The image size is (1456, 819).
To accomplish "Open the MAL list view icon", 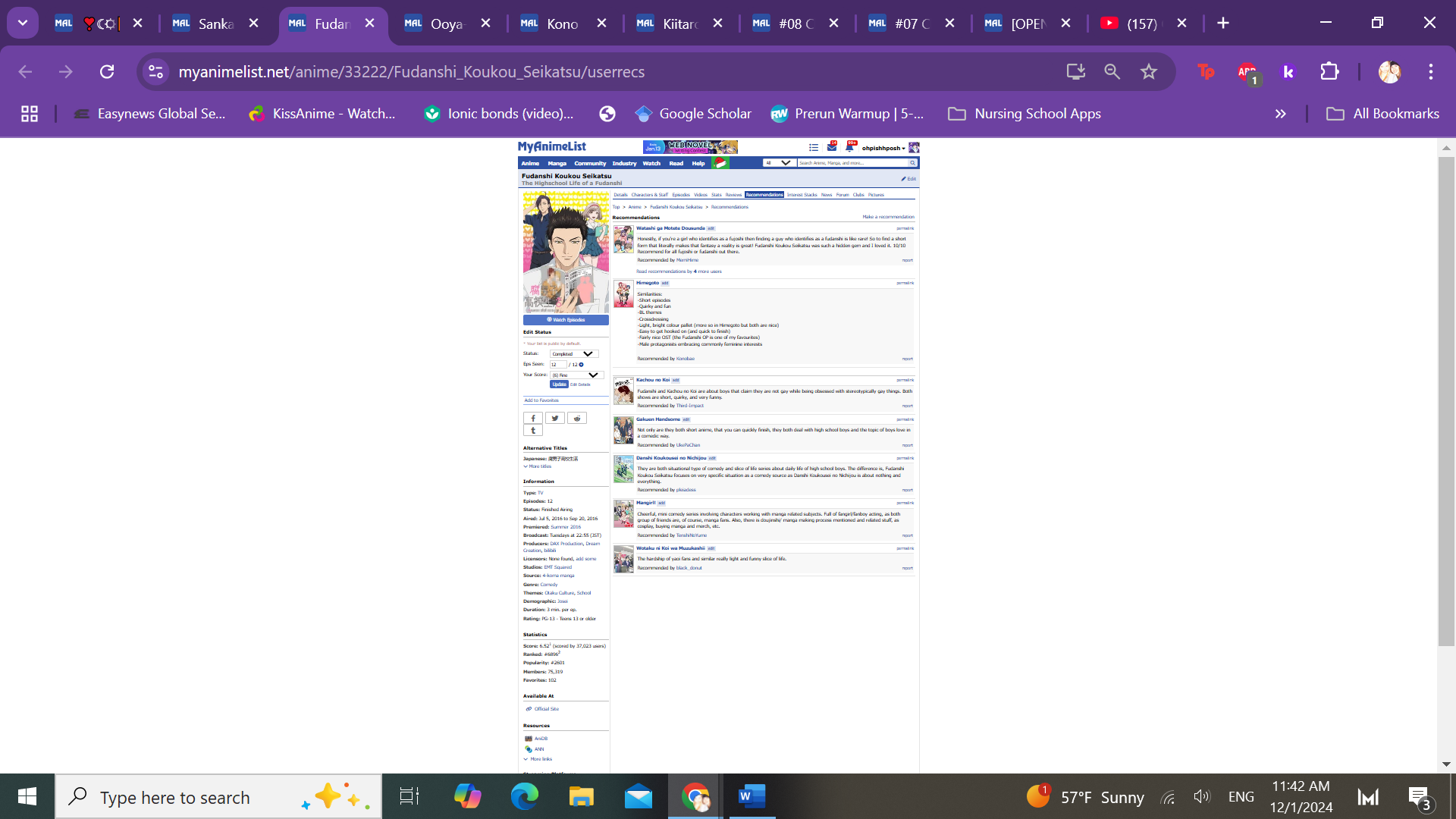I will [x=814, y=148].
